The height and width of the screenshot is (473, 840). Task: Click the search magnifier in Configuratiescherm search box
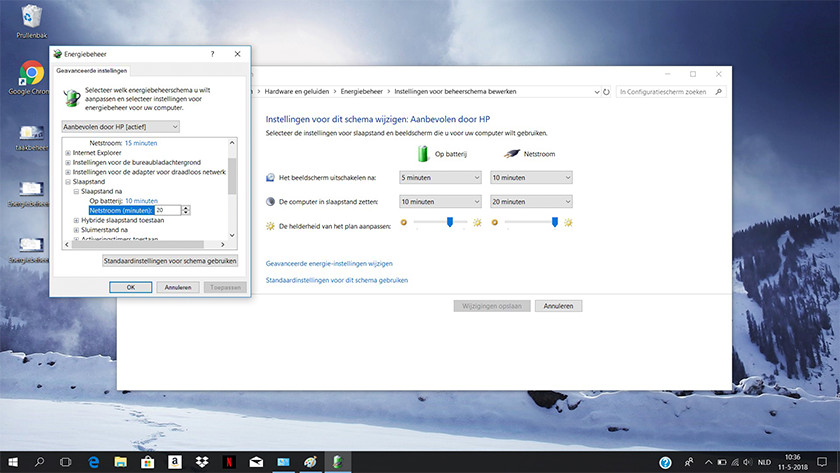tap(719, 92)
